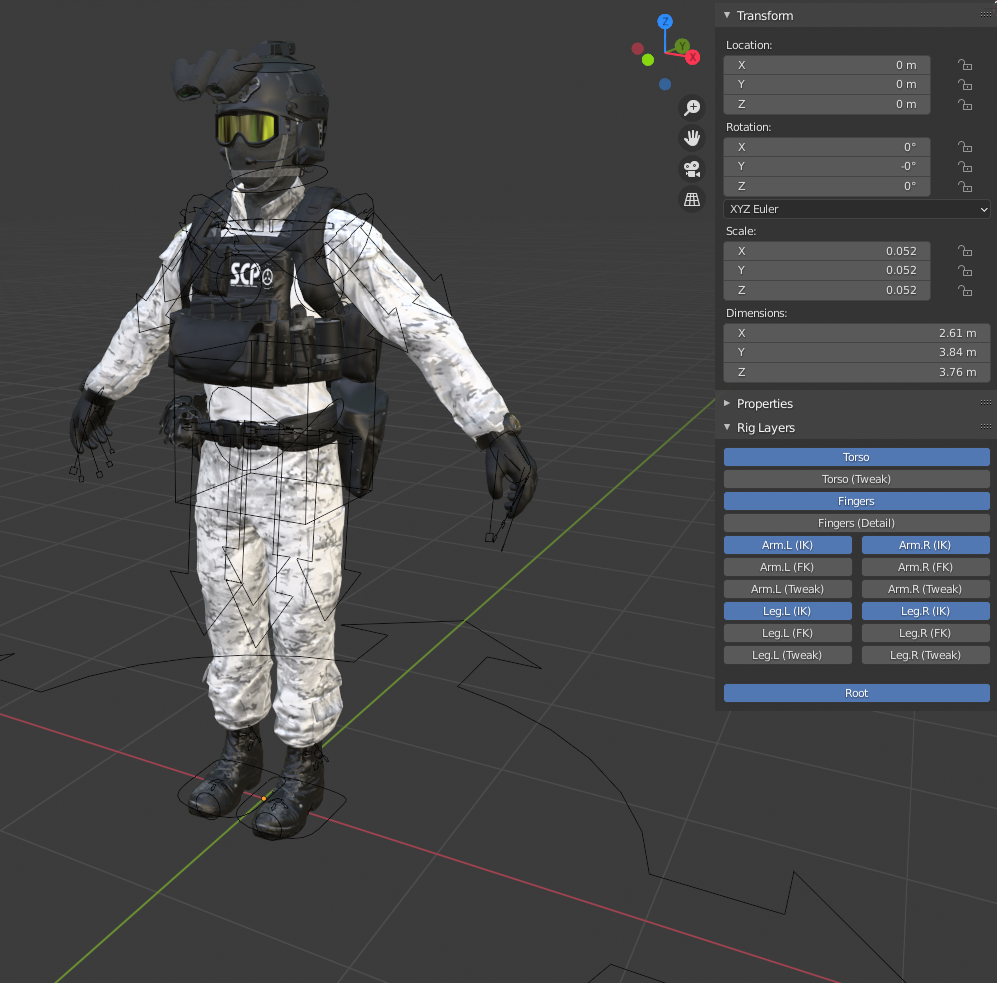Screen dimensions: 997x983
Task: Click the dark blue negative Z axis dot
Action: click(665, 84)
